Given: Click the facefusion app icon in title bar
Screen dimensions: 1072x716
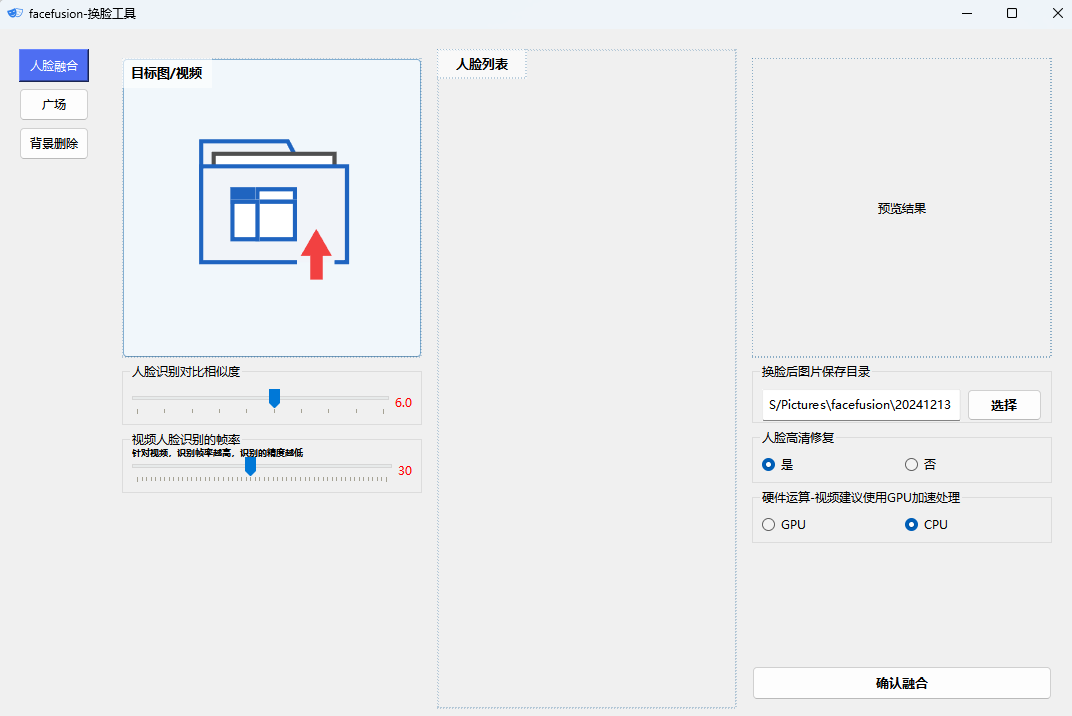Looking at the screenshot, I should pyautogui.click(x=15, y=14).
